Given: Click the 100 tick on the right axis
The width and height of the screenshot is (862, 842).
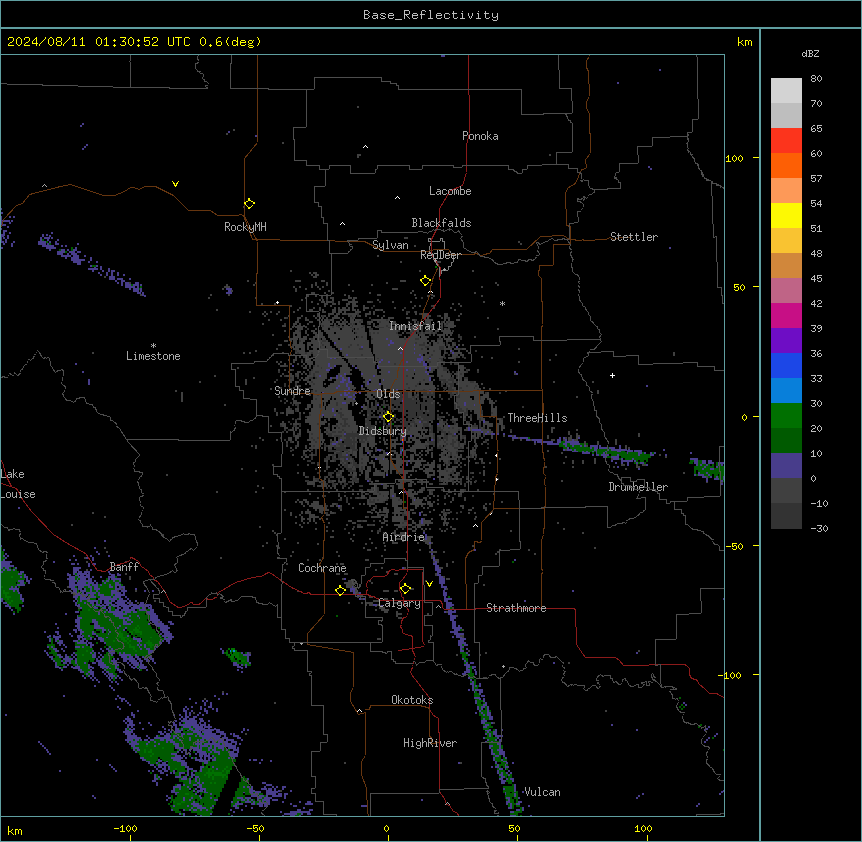Looking at the screenshot, I should click(x=734, y=158).
